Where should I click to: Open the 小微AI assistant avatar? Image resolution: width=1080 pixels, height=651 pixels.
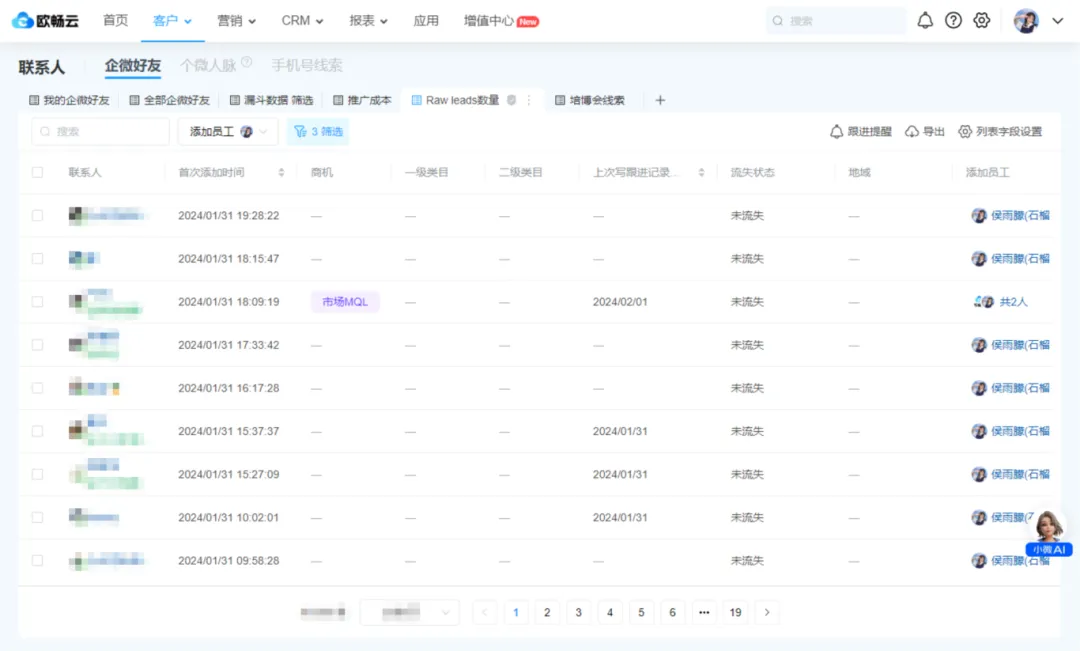1049,529
